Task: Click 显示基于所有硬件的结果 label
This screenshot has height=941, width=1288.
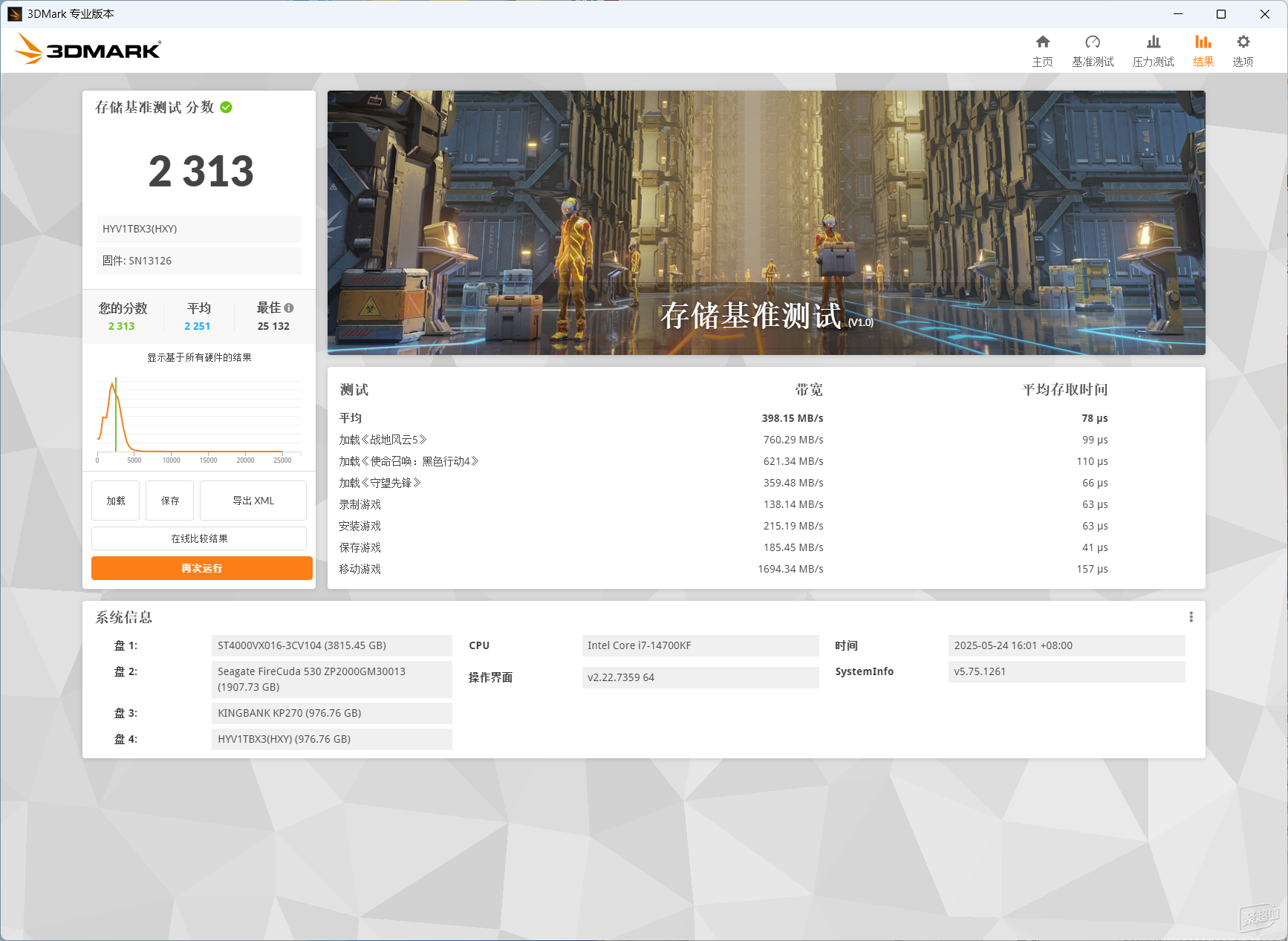Action: [x=199, y=357]
